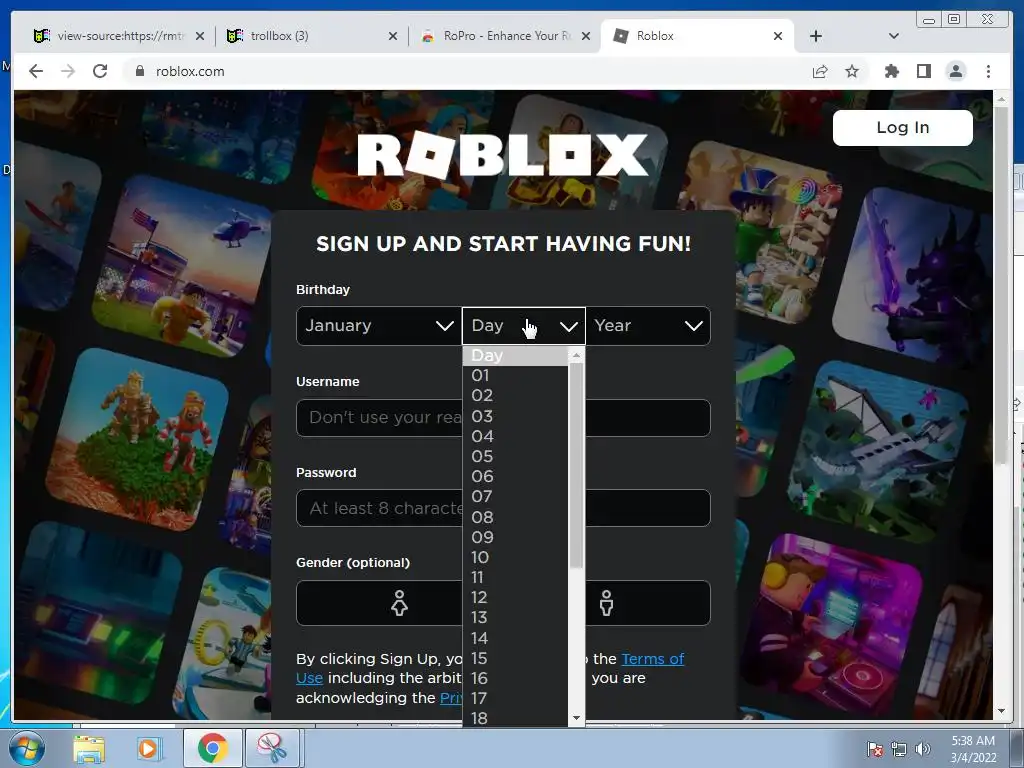Click the day list scroll-up arrow
Viewport: 1024px width, 768px height.
pyautogui.click(x=576, y=355)
